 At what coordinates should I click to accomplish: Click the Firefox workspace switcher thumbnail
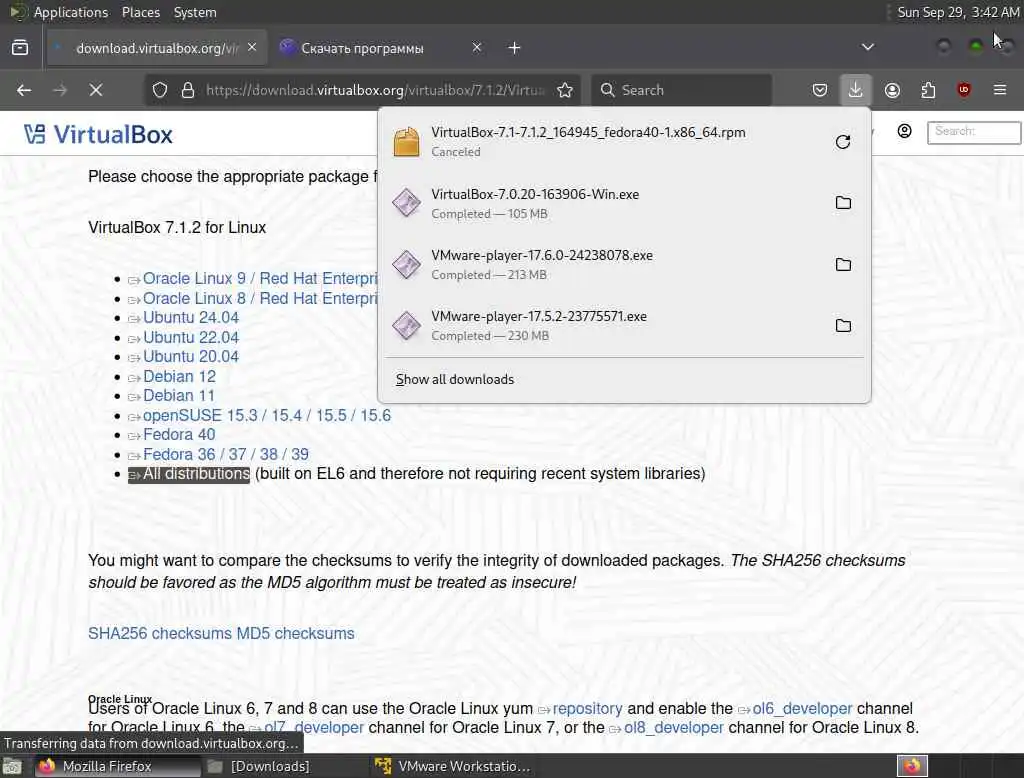(912, 766)
